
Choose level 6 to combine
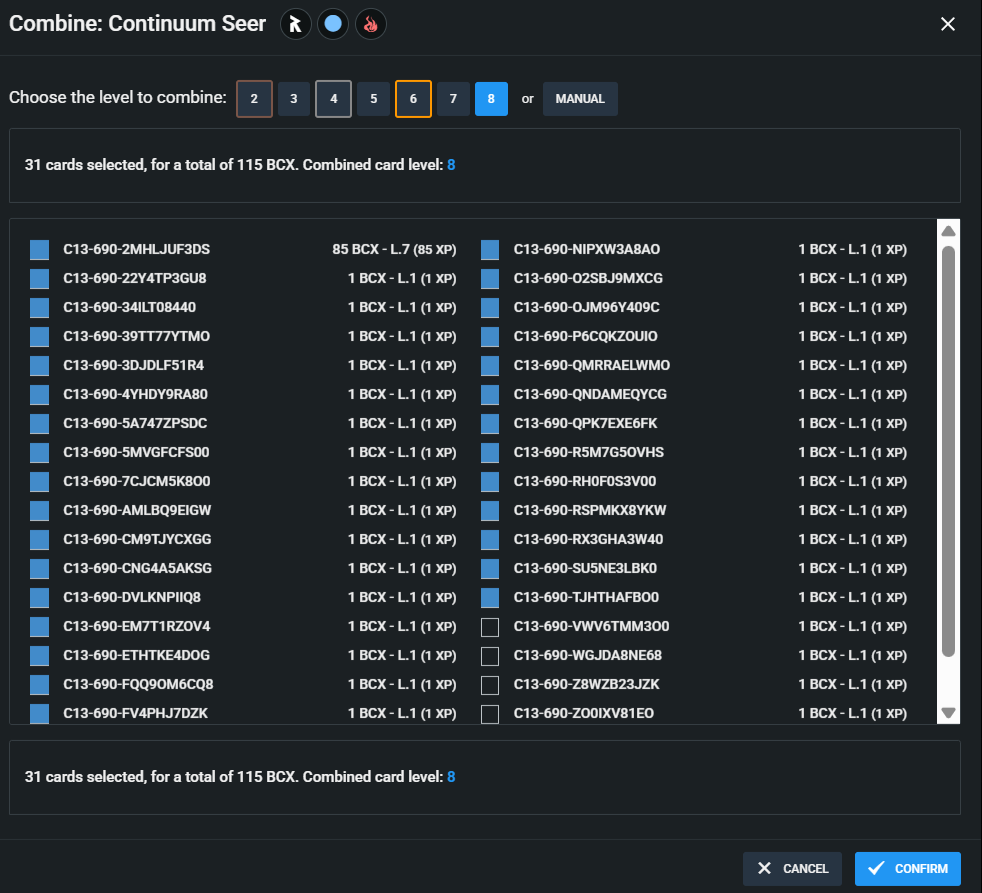[413, 99]
